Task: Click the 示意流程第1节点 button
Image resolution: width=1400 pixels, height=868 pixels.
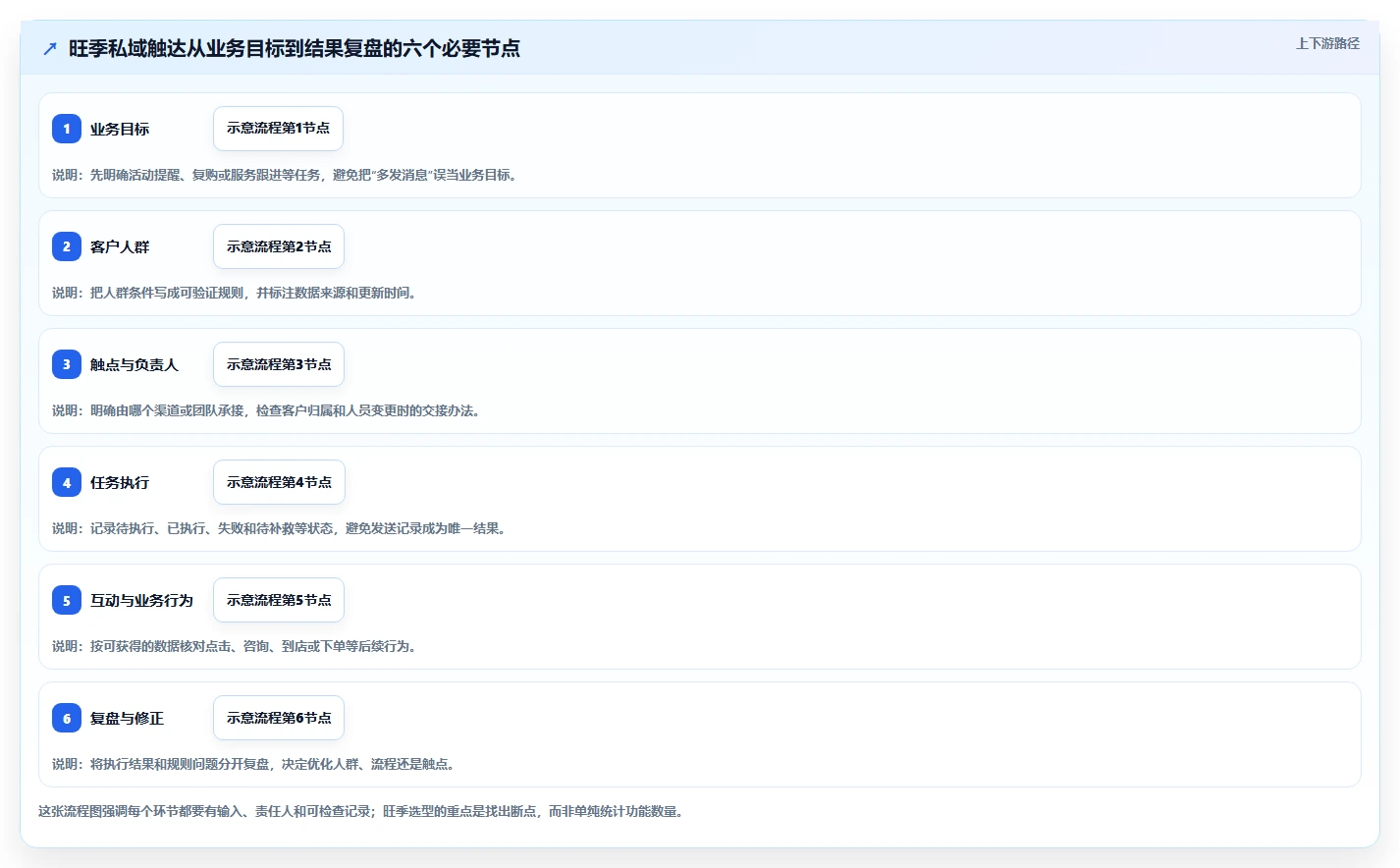Action: click(278, 129)
